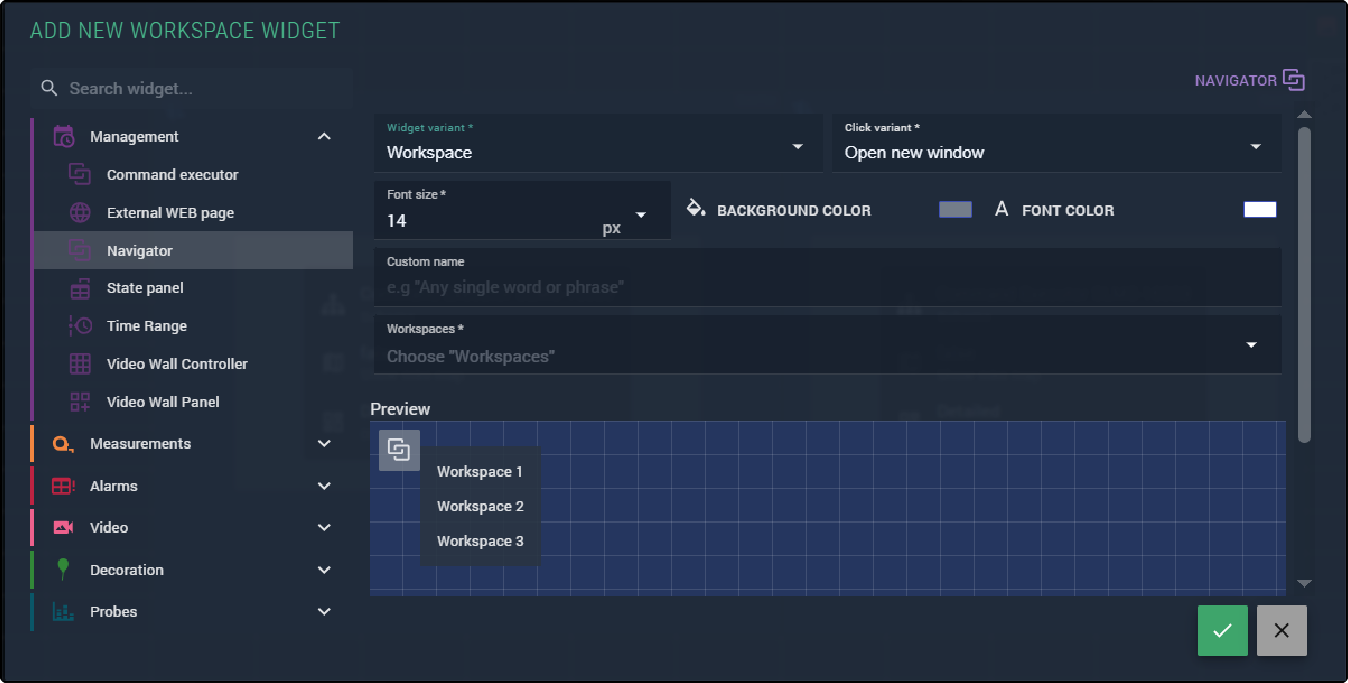Click the navigator icon in preview area
The image size is (1348, 683).
click(x=399, y=450)
